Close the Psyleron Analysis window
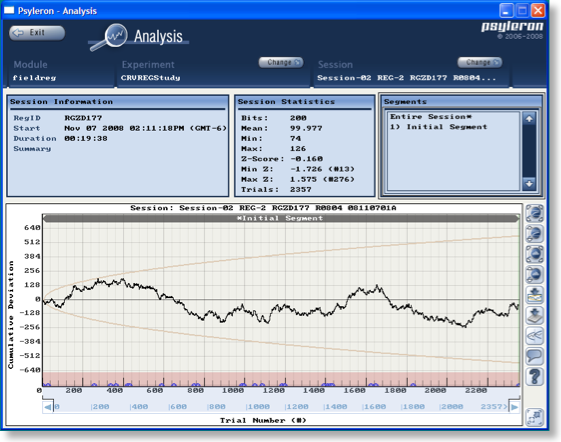 538,10
